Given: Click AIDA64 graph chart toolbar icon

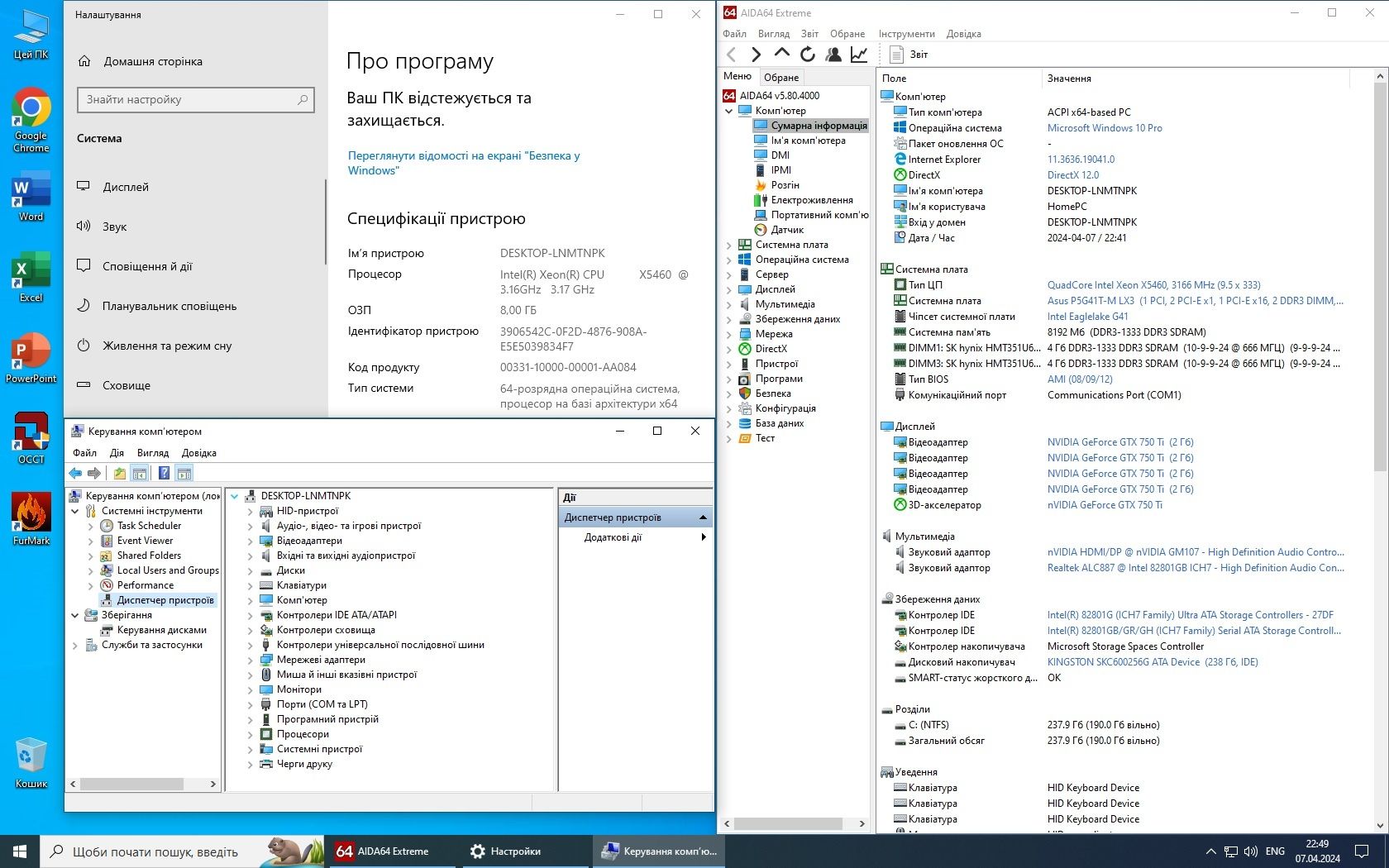Looking at the screenshot, I should (859, 55).
